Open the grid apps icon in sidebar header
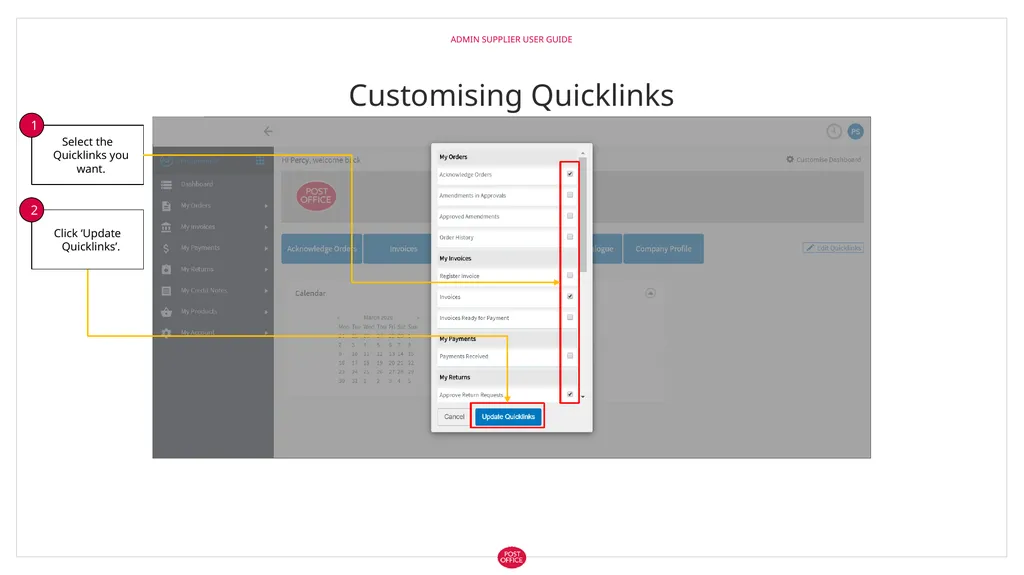Viewport: 1024px width, 575px height. tap(261, 161)
